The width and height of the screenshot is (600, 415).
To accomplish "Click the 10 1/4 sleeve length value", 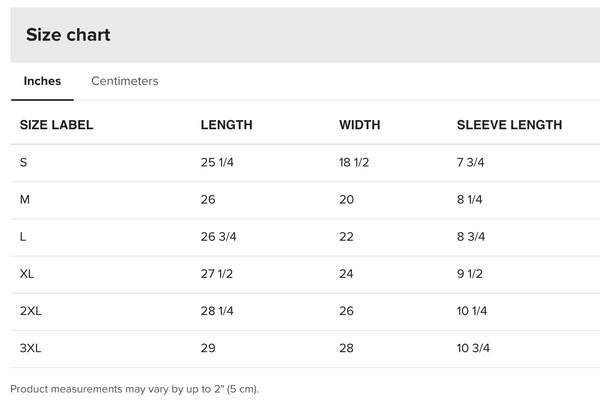I will (473, 311).
